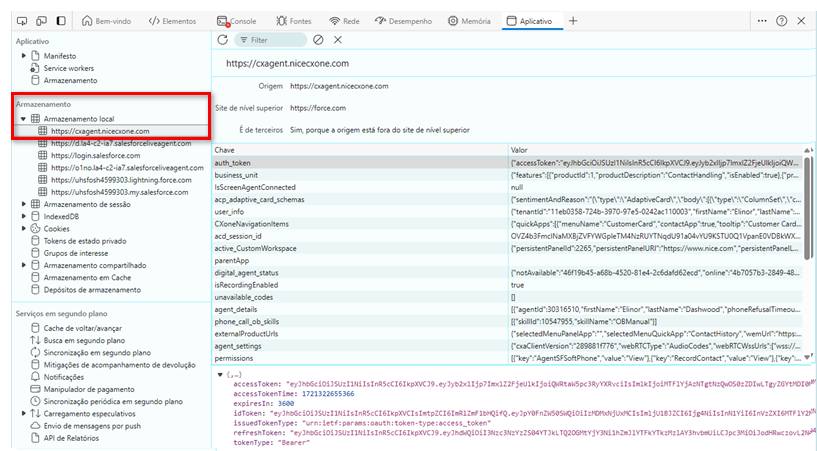The width and height of the screenshot is (817, 451).
Task: Expand the Manifesto tree item
Action: tap(24, 56)
